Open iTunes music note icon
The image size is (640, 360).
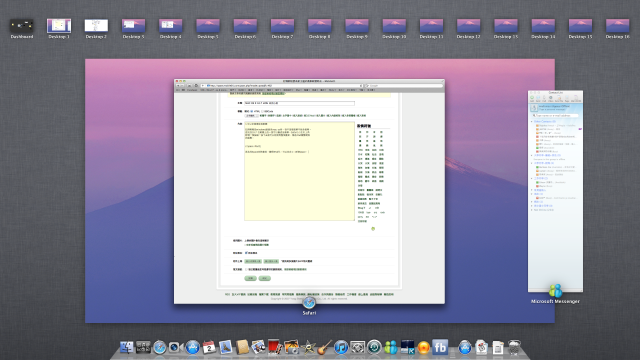point(341,347)
